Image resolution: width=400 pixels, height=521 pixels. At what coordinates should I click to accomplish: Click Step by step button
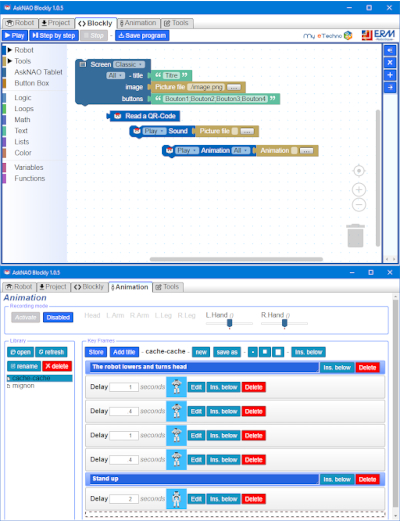pos(54,36)
